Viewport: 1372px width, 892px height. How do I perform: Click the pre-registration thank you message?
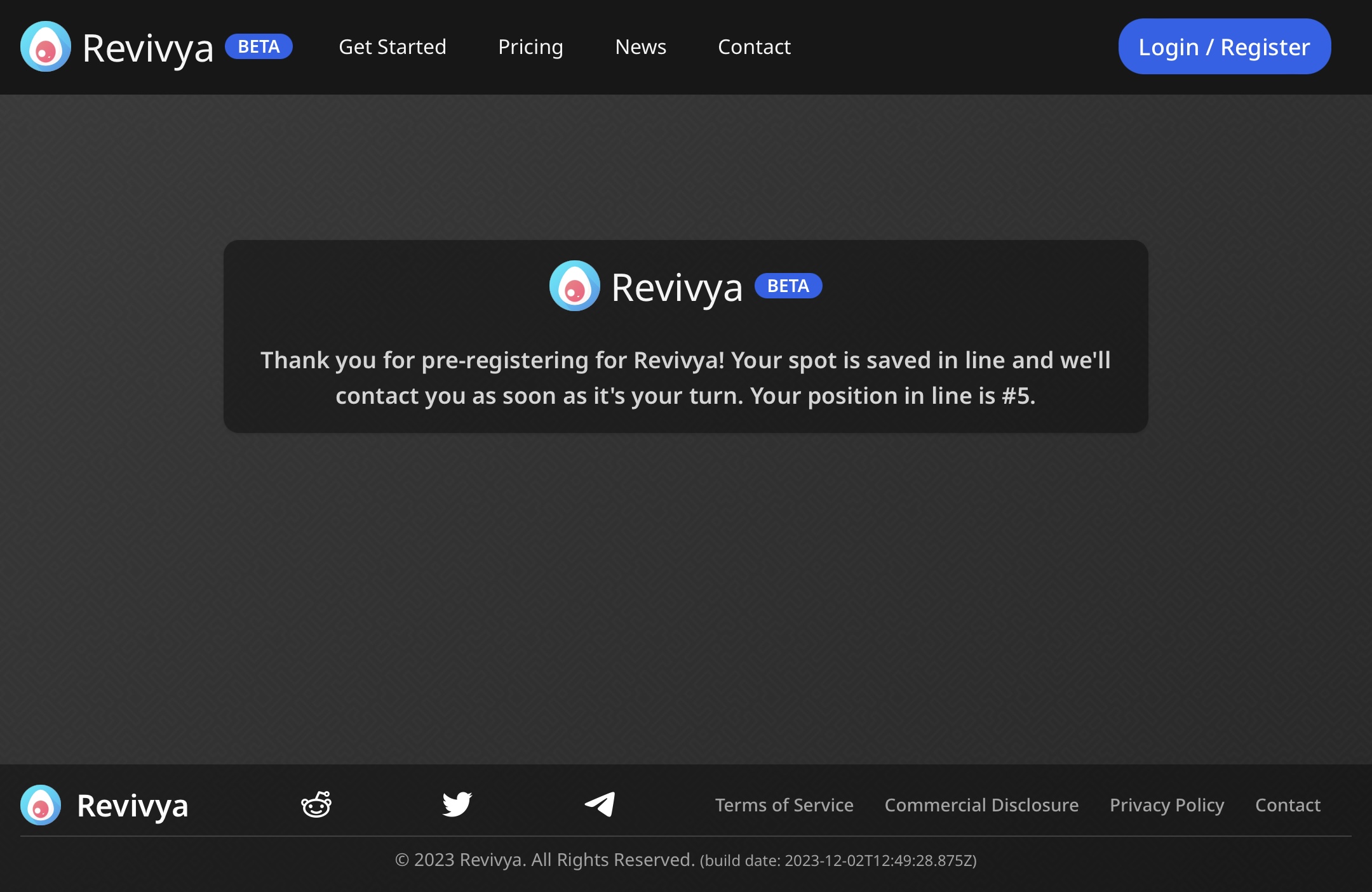(x=686, y=378)
